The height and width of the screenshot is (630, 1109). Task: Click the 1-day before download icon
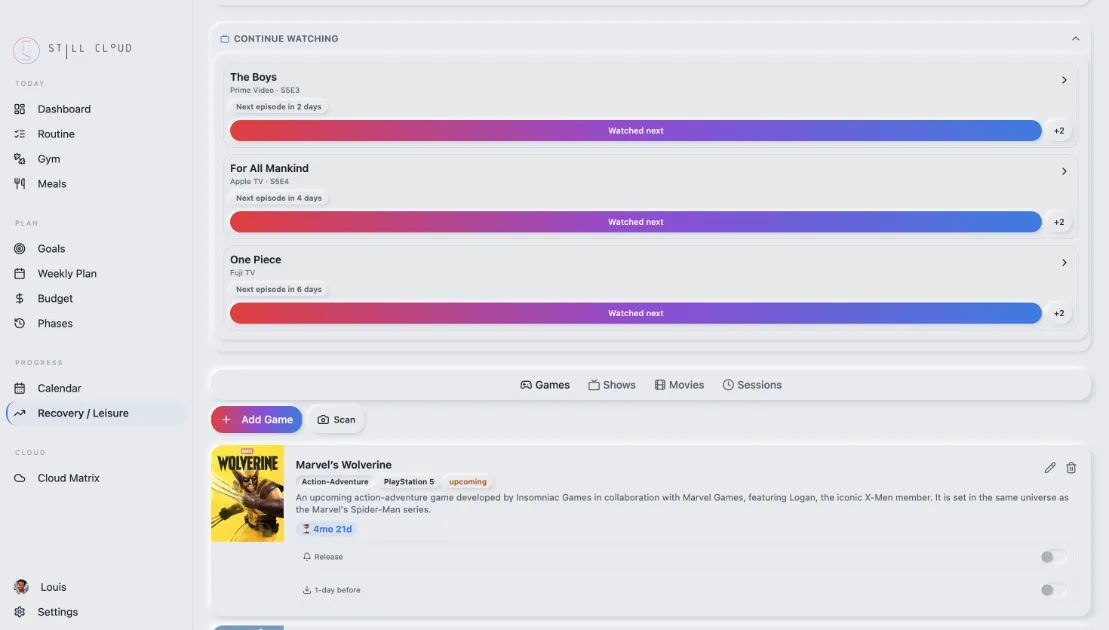click(307, 590)
